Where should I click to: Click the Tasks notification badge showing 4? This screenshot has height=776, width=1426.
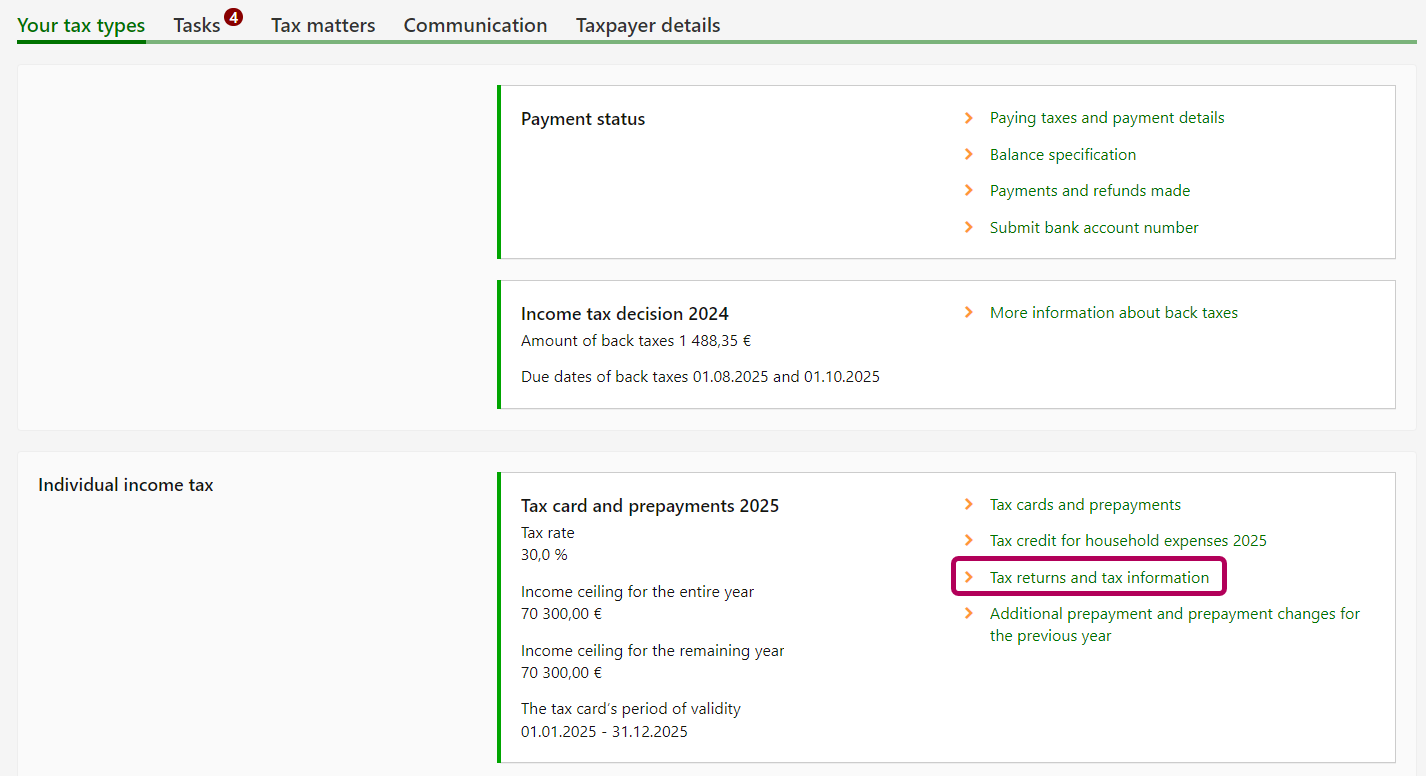[x=233, y=17]
